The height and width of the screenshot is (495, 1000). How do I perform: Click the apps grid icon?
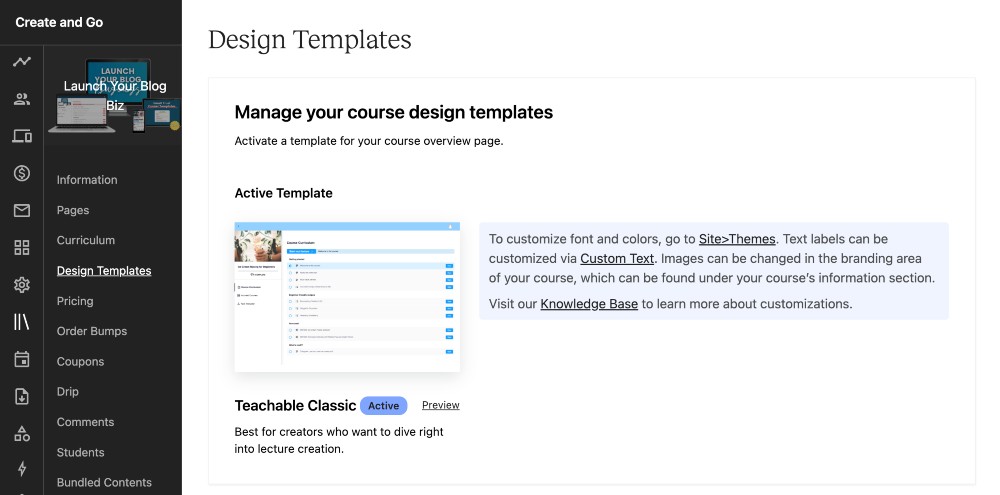tap(21, 247)
